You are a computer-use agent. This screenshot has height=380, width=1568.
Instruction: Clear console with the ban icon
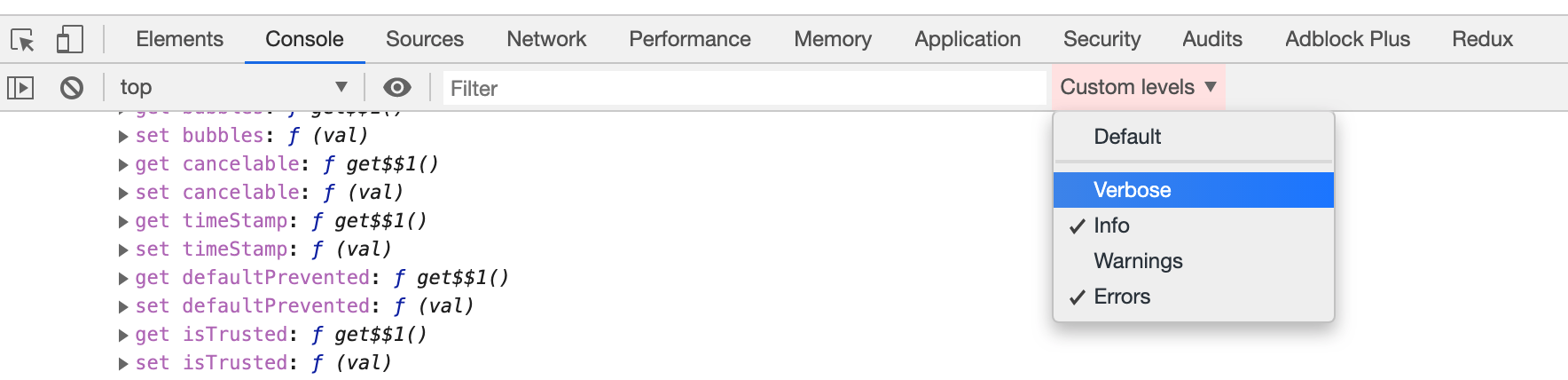[72, 87]
